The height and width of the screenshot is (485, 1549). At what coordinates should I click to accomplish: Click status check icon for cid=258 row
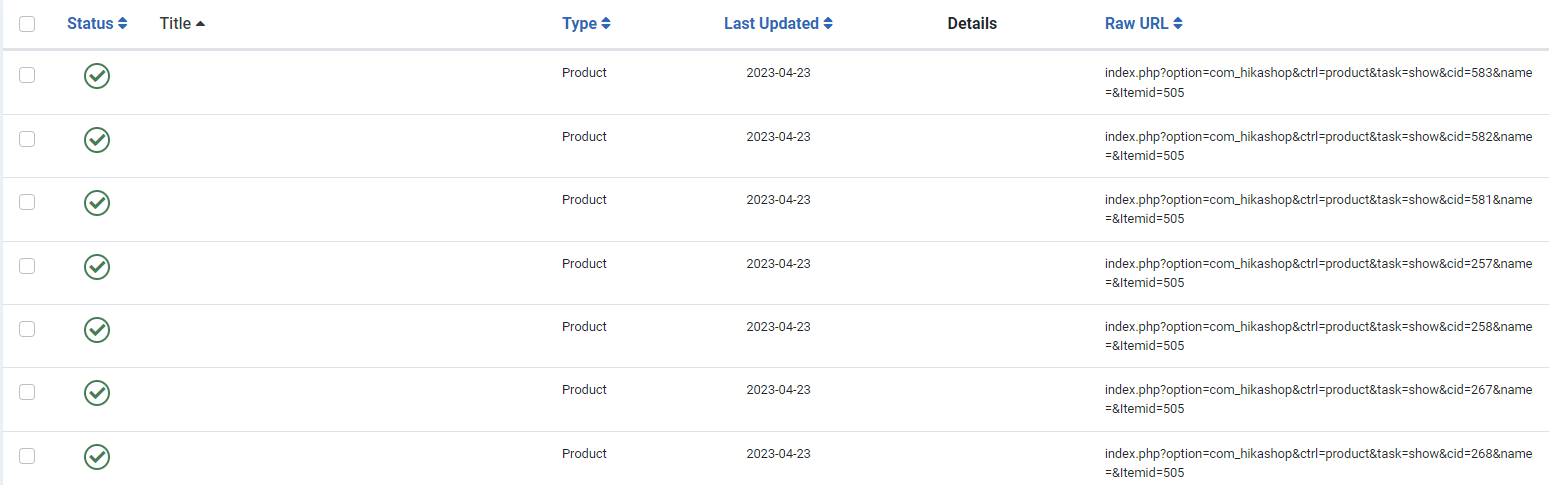97,330
